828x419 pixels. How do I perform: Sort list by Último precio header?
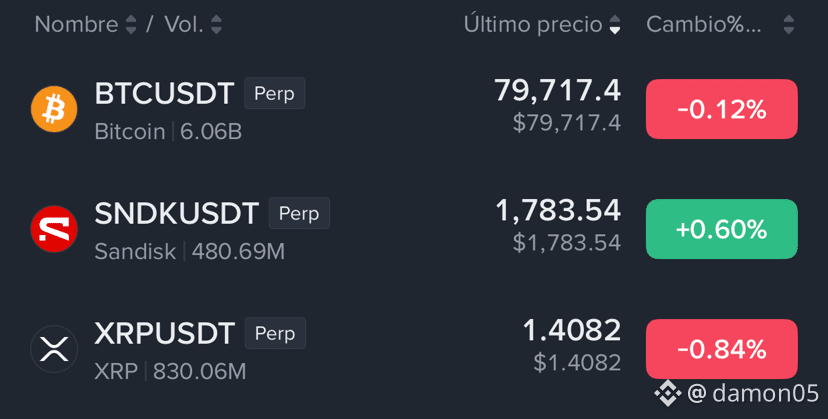(x=533, y=24)
